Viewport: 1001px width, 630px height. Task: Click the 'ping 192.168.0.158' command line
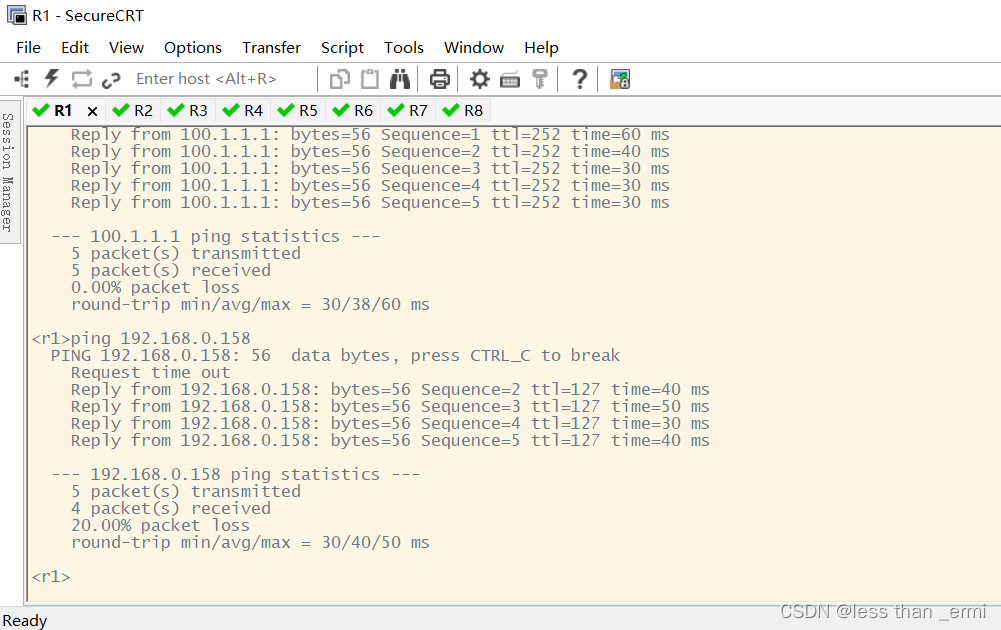(x=141, y=338)
